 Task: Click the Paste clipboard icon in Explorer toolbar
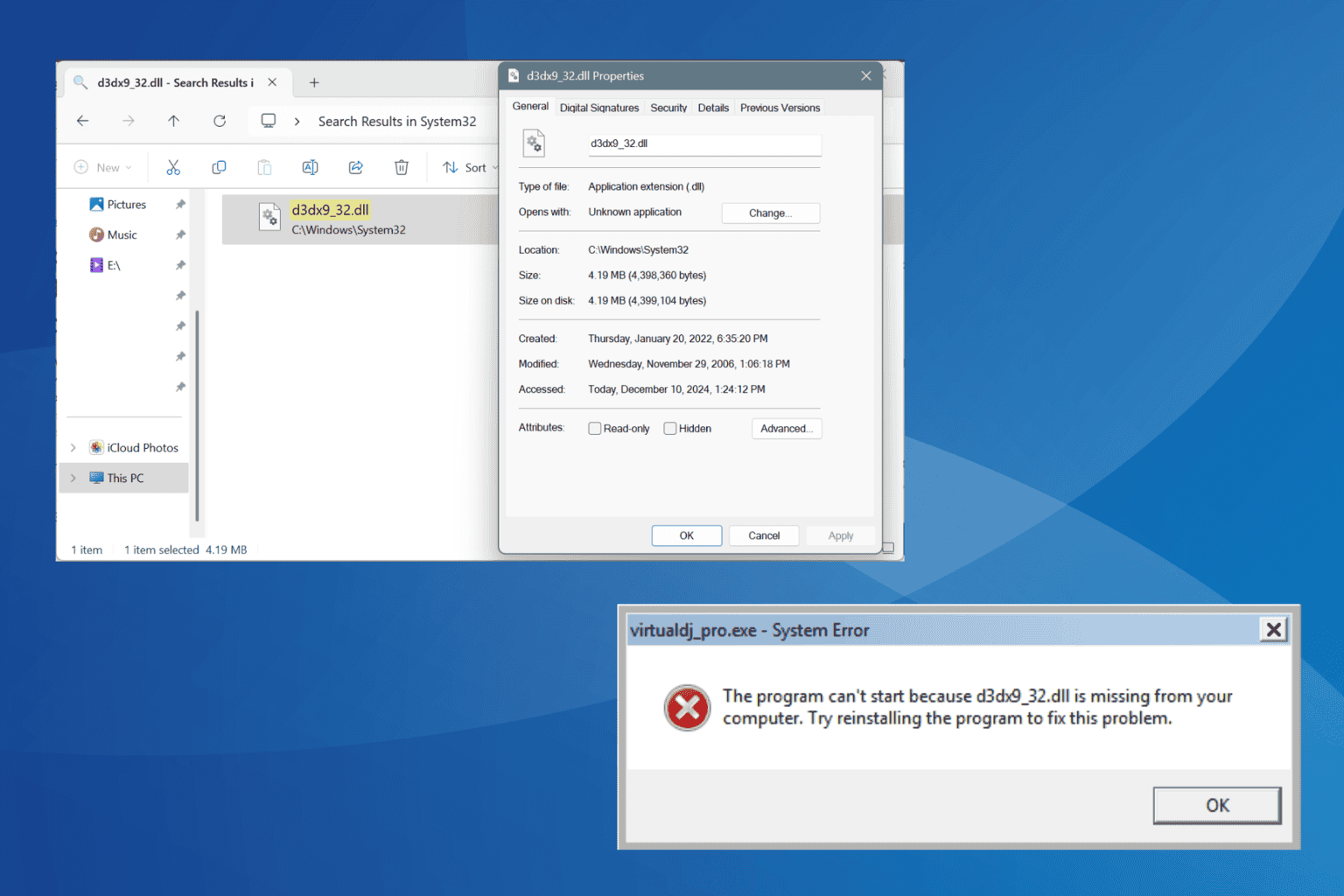pos(264,167)
